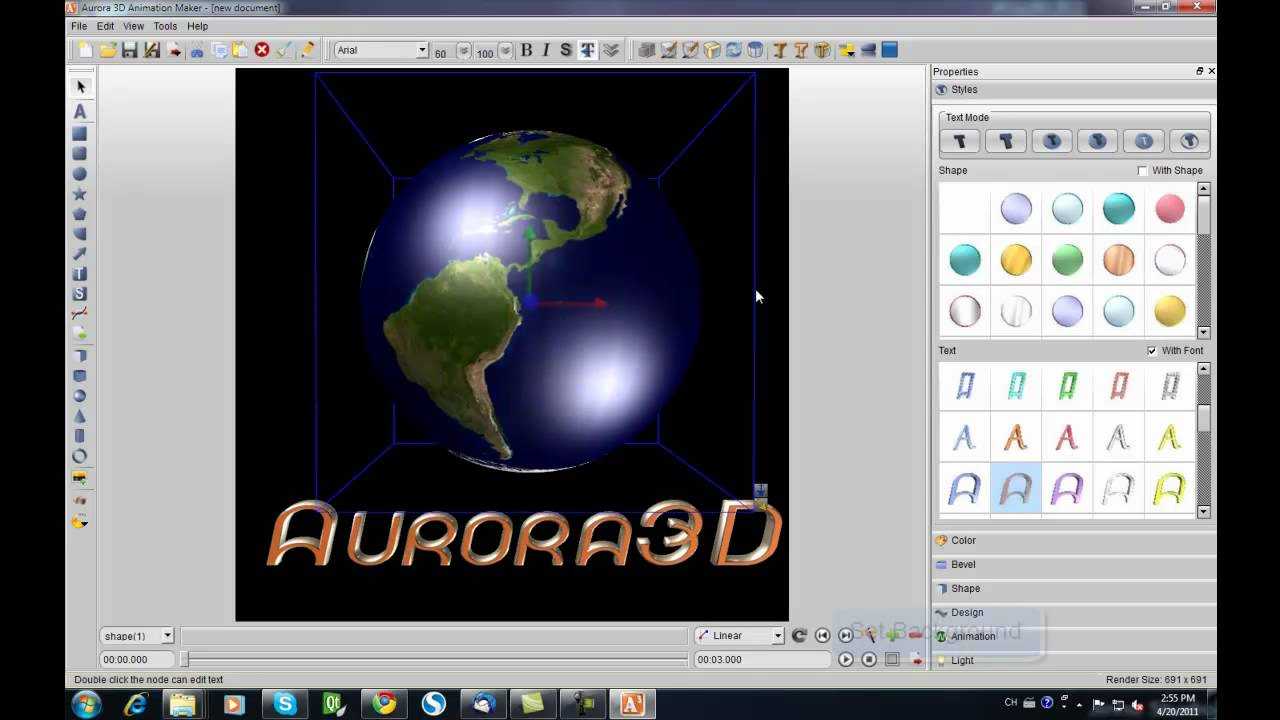Pick the circle shape tool
This screenshot has height=720, width=1280.
[x=80, y=174]
